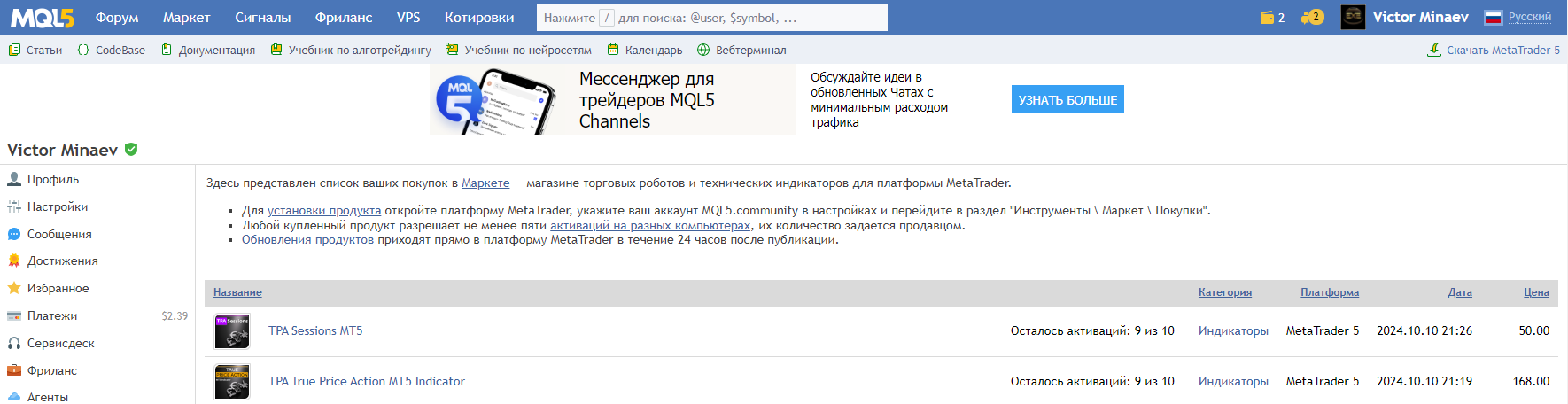Open Обновления продуктов link
1568x404 pixels.
pos(307,240)
